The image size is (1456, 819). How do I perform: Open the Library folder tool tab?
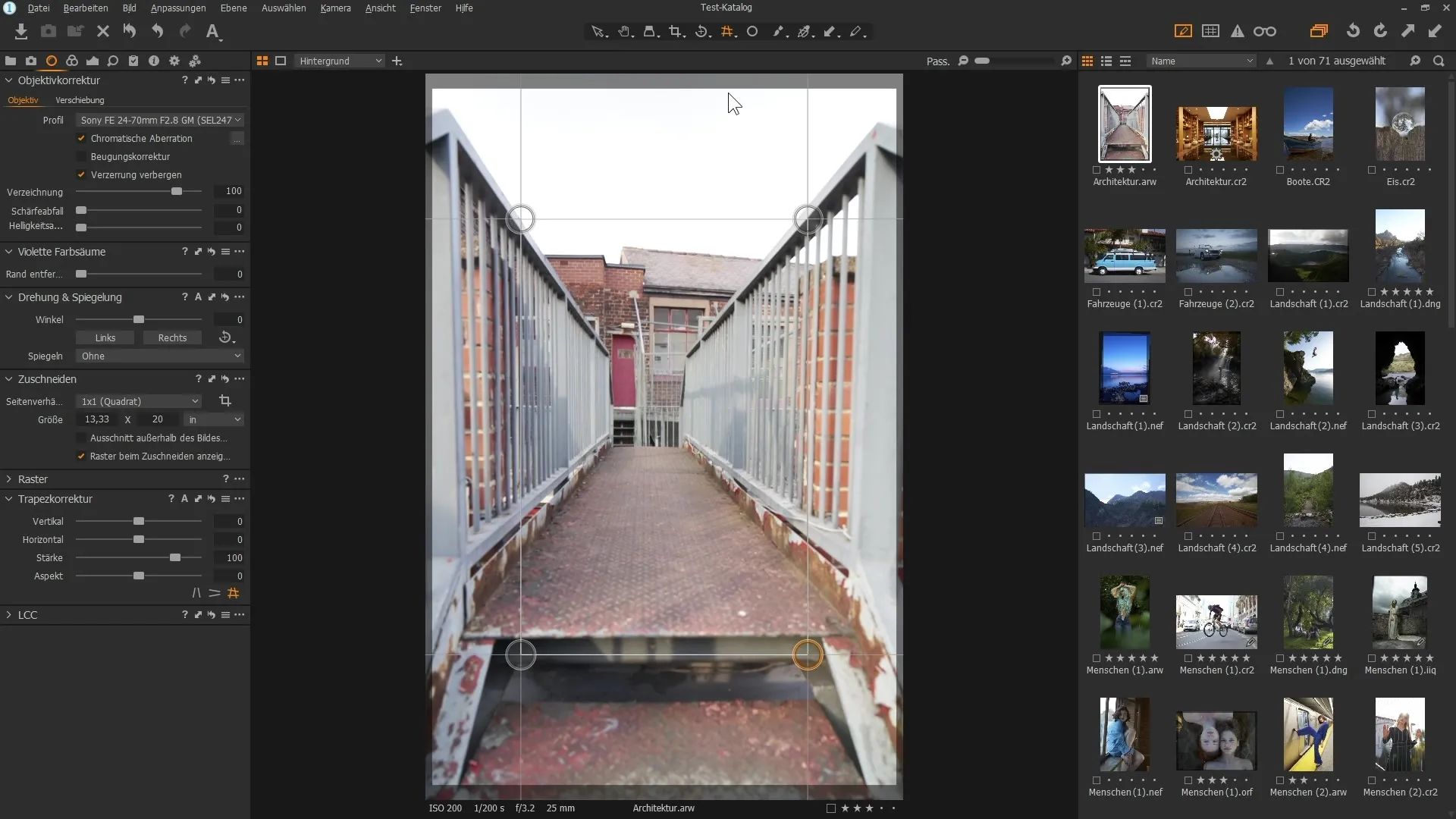tap(11, 61)
